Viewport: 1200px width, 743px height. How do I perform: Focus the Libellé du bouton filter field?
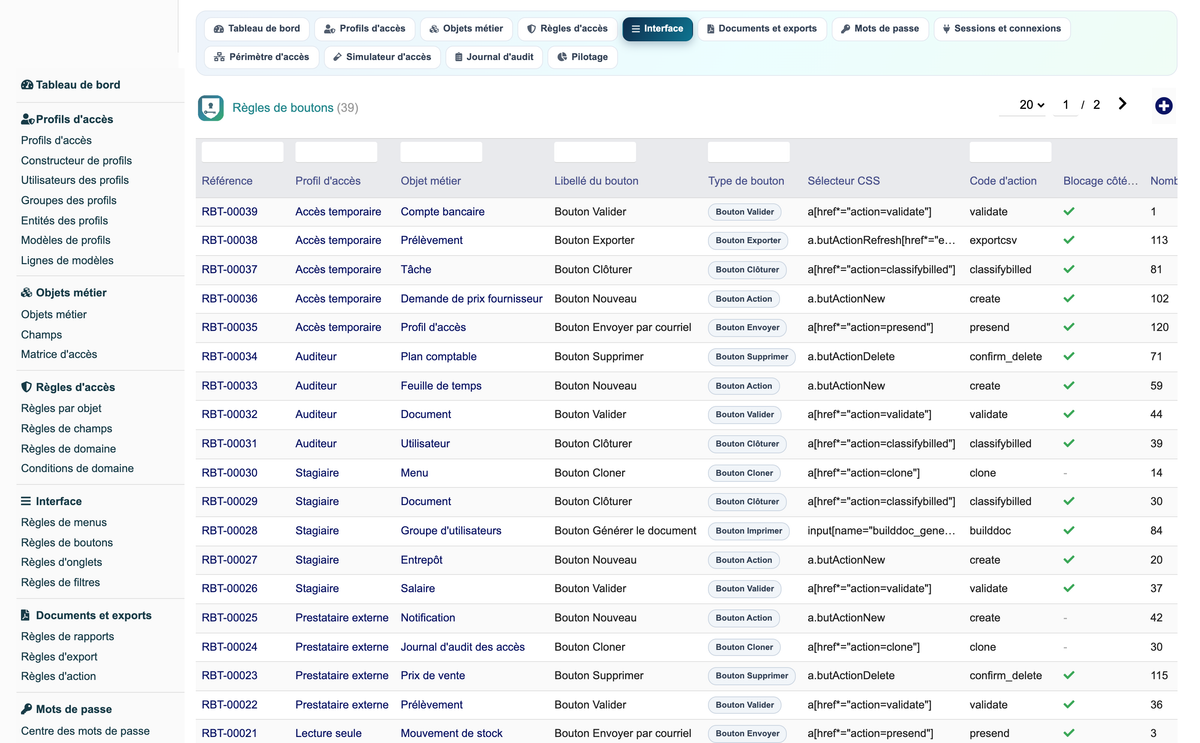[x=595, y=152]
